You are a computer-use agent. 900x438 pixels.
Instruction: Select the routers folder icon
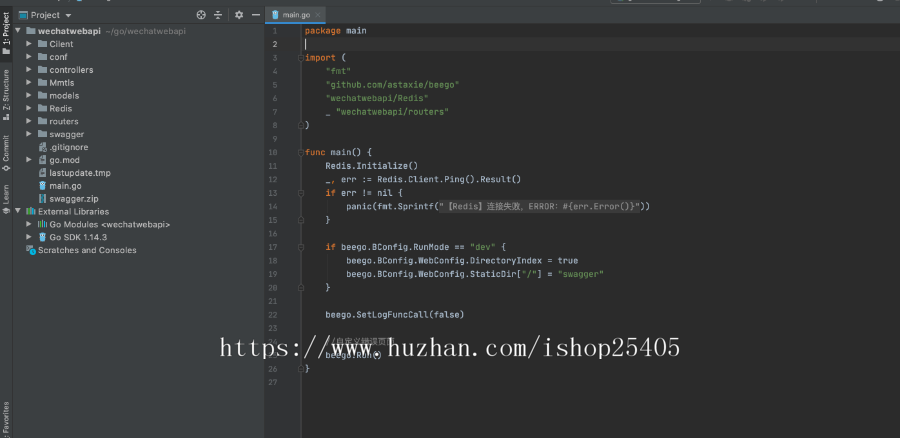42,121
